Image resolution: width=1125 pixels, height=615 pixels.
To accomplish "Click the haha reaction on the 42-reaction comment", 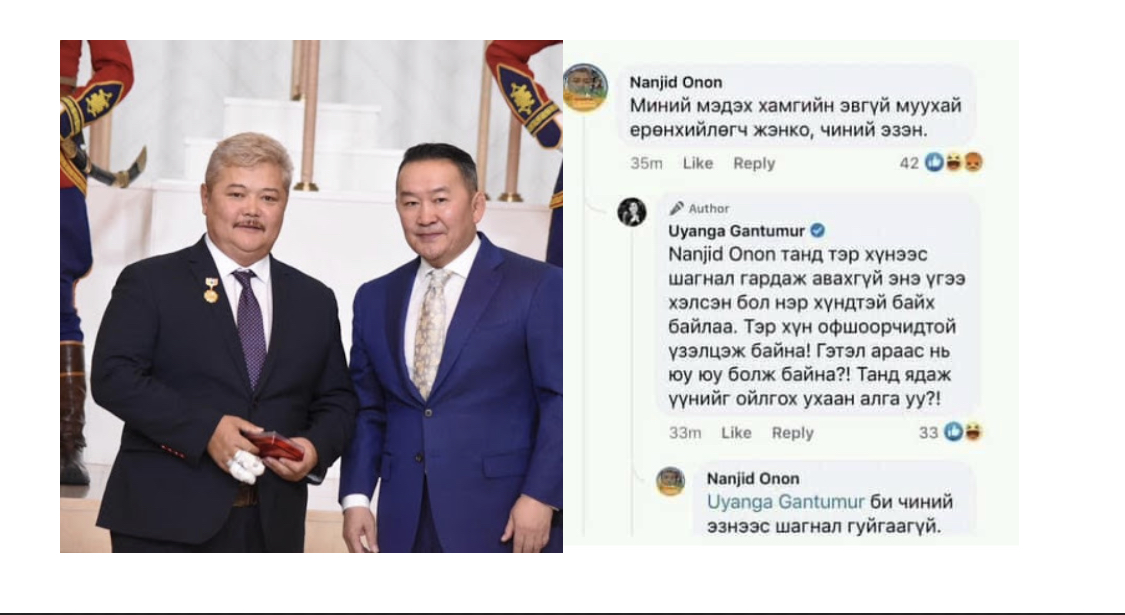I will click(x=954, y=162).
